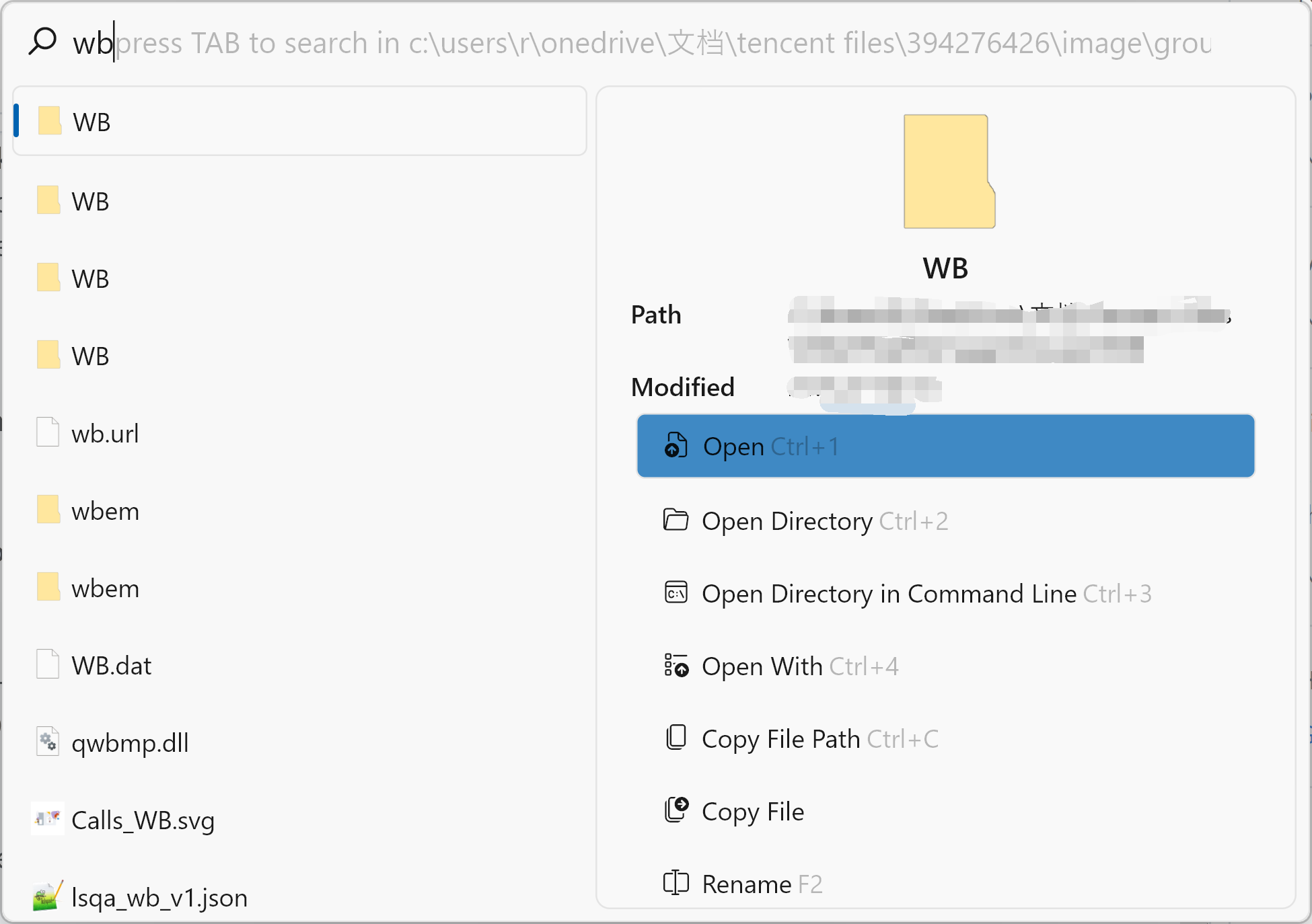The width and height of the screenshot is (1312, 924).
Task: Select the wb.url search result
Action: (106, 433)
